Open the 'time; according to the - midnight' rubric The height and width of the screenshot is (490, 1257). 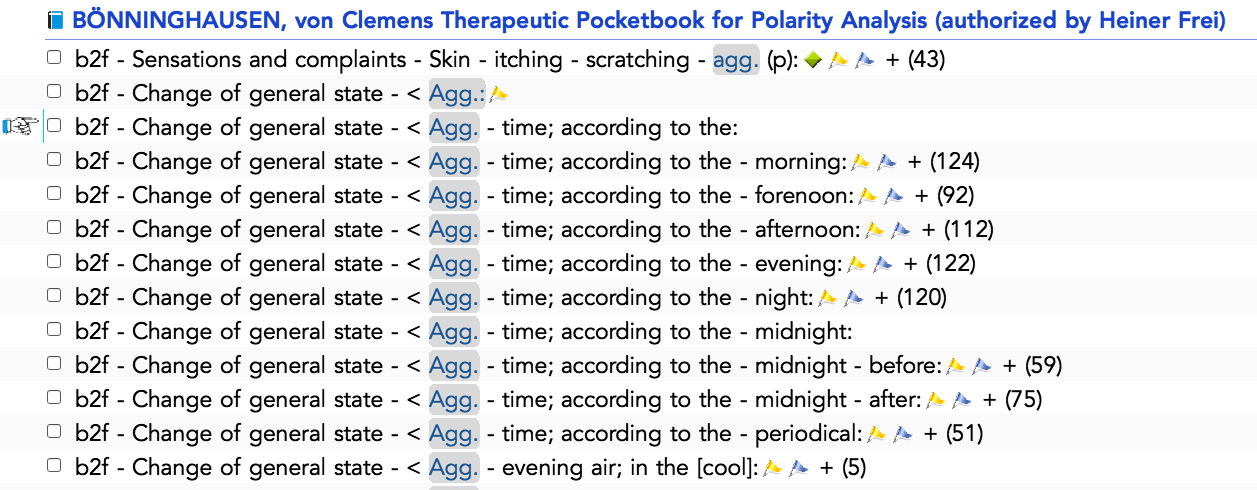click(x=677, y=332)
